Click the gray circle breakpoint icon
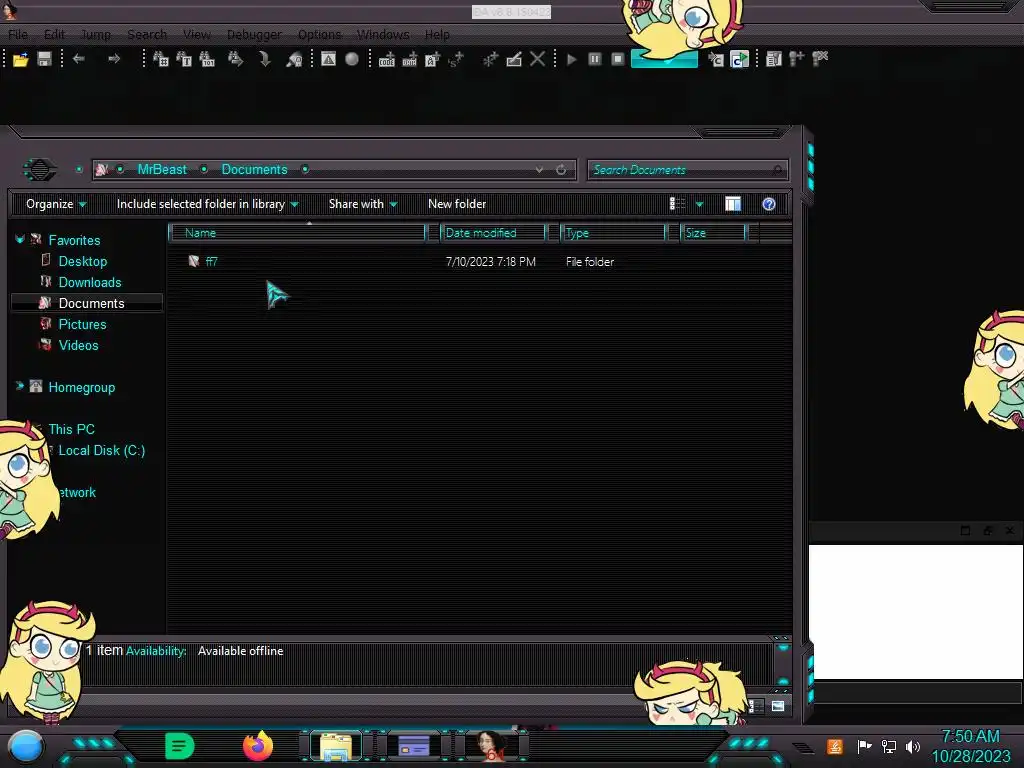The width and height of the screenshot is (1024, 768). [352, 59]
